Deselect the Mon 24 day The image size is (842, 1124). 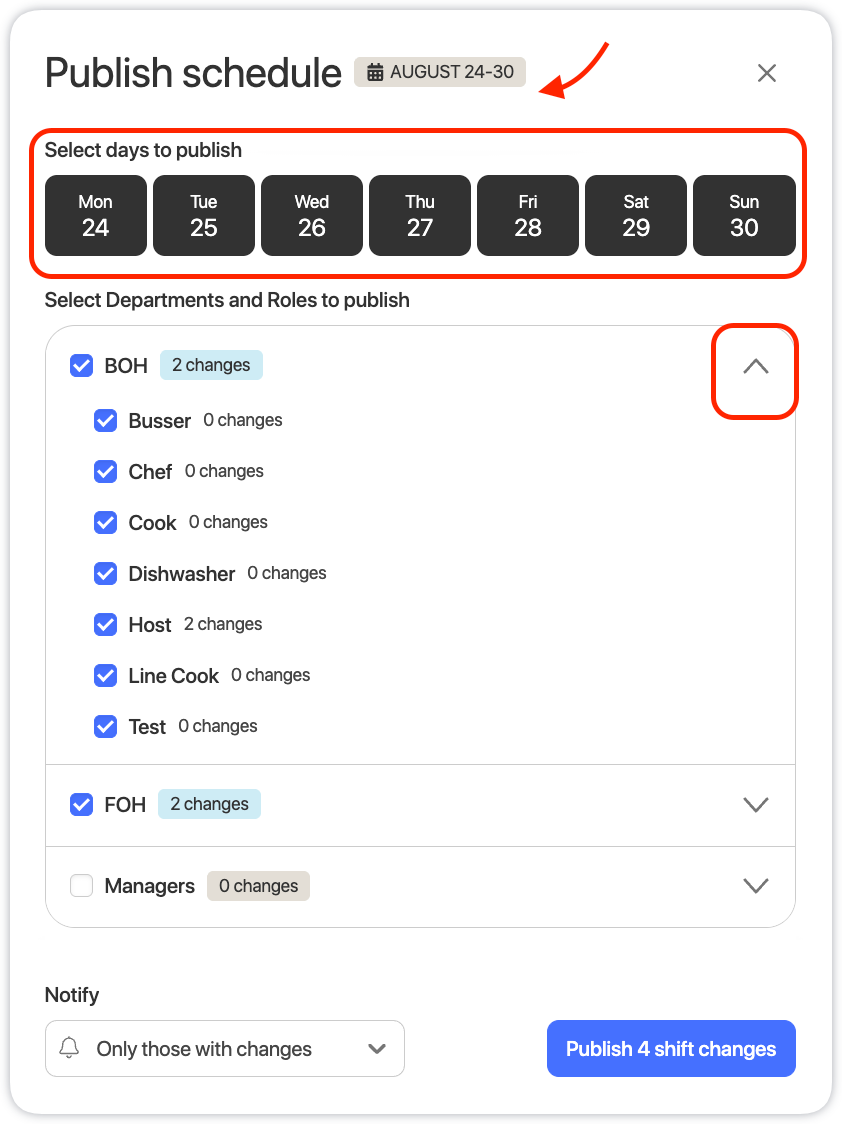95,215
